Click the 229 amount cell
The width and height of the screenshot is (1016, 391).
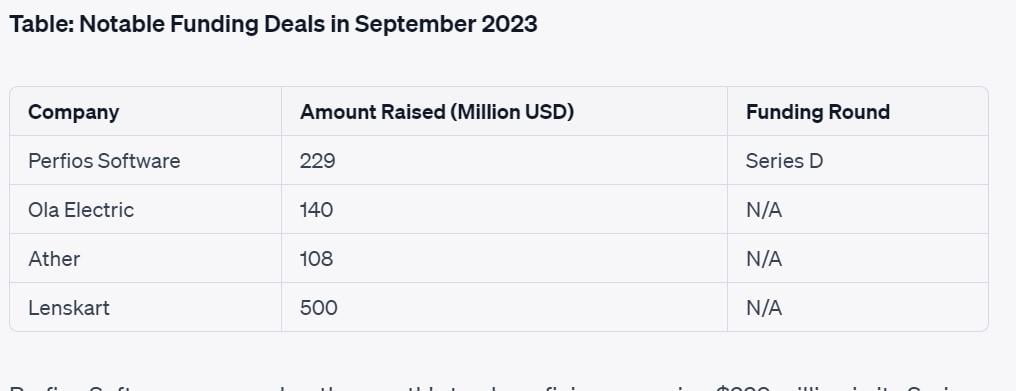318,161
